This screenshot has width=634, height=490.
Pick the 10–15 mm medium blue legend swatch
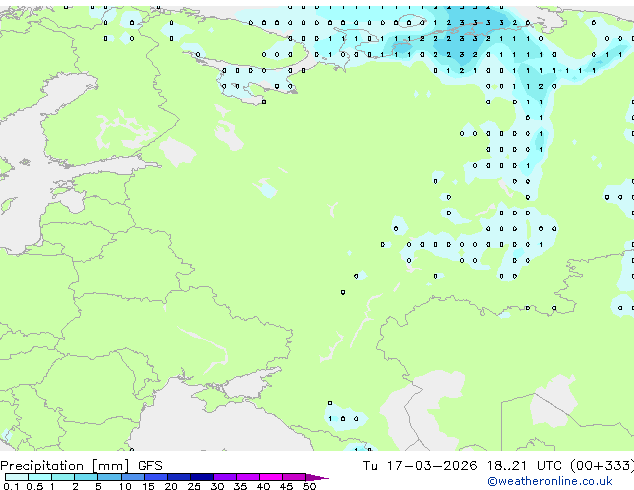[x=133, y=477]
